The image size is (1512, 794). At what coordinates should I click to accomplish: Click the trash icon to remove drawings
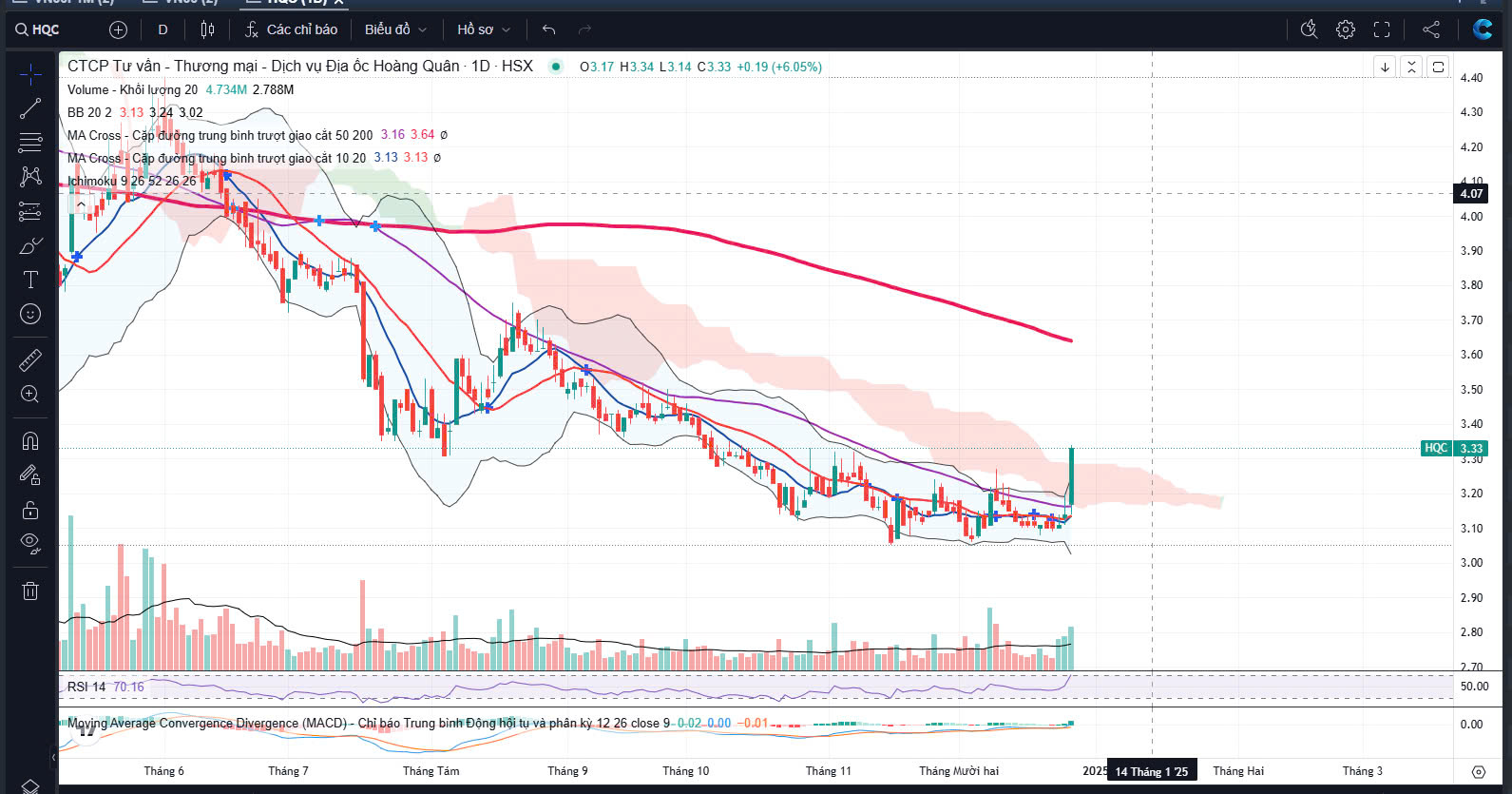coord(30,591)
